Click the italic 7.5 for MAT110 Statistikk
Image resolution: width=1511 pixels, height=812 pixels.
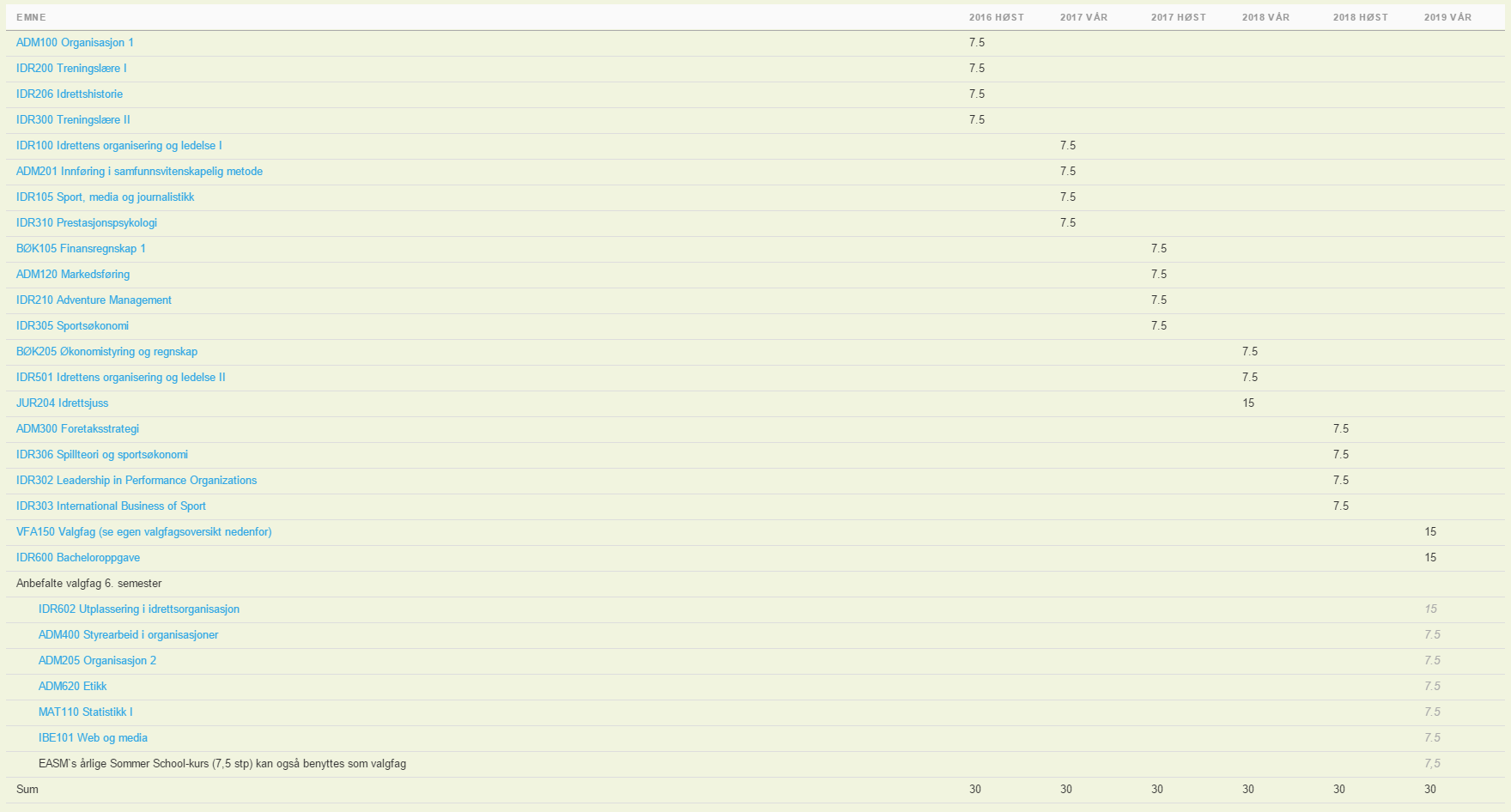click(1432, 712)
